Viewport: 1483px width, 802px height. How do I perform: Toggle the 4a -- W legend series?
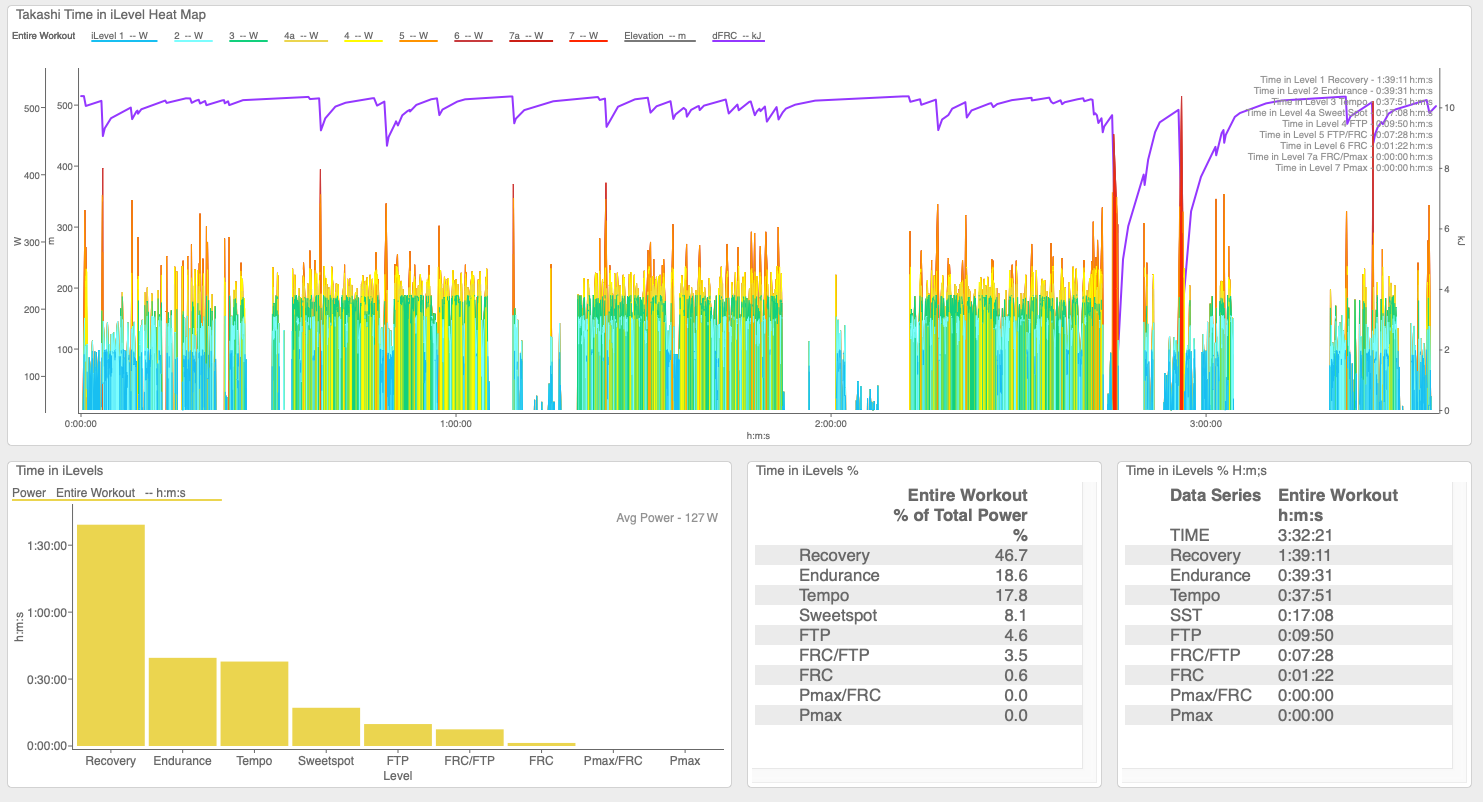click(x=305, y=36)
